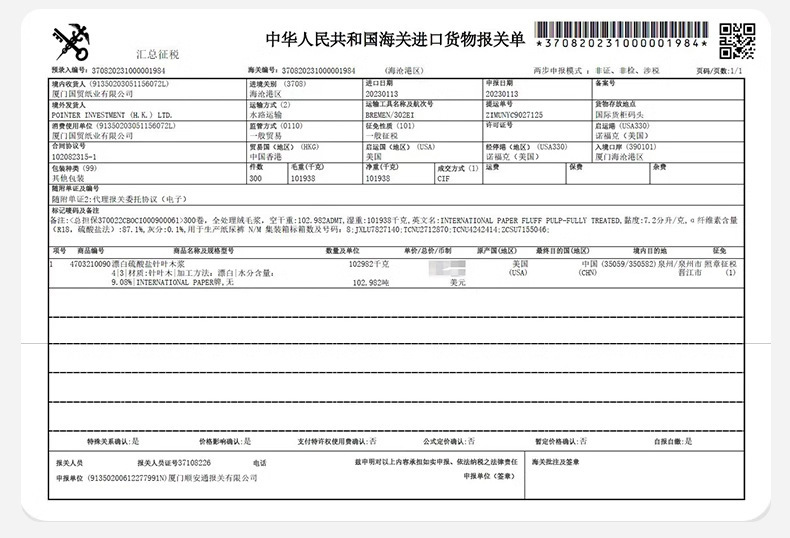Select commodity code 4703210090
The width and height of the screenshot is (790, 538).
(90, 263)
